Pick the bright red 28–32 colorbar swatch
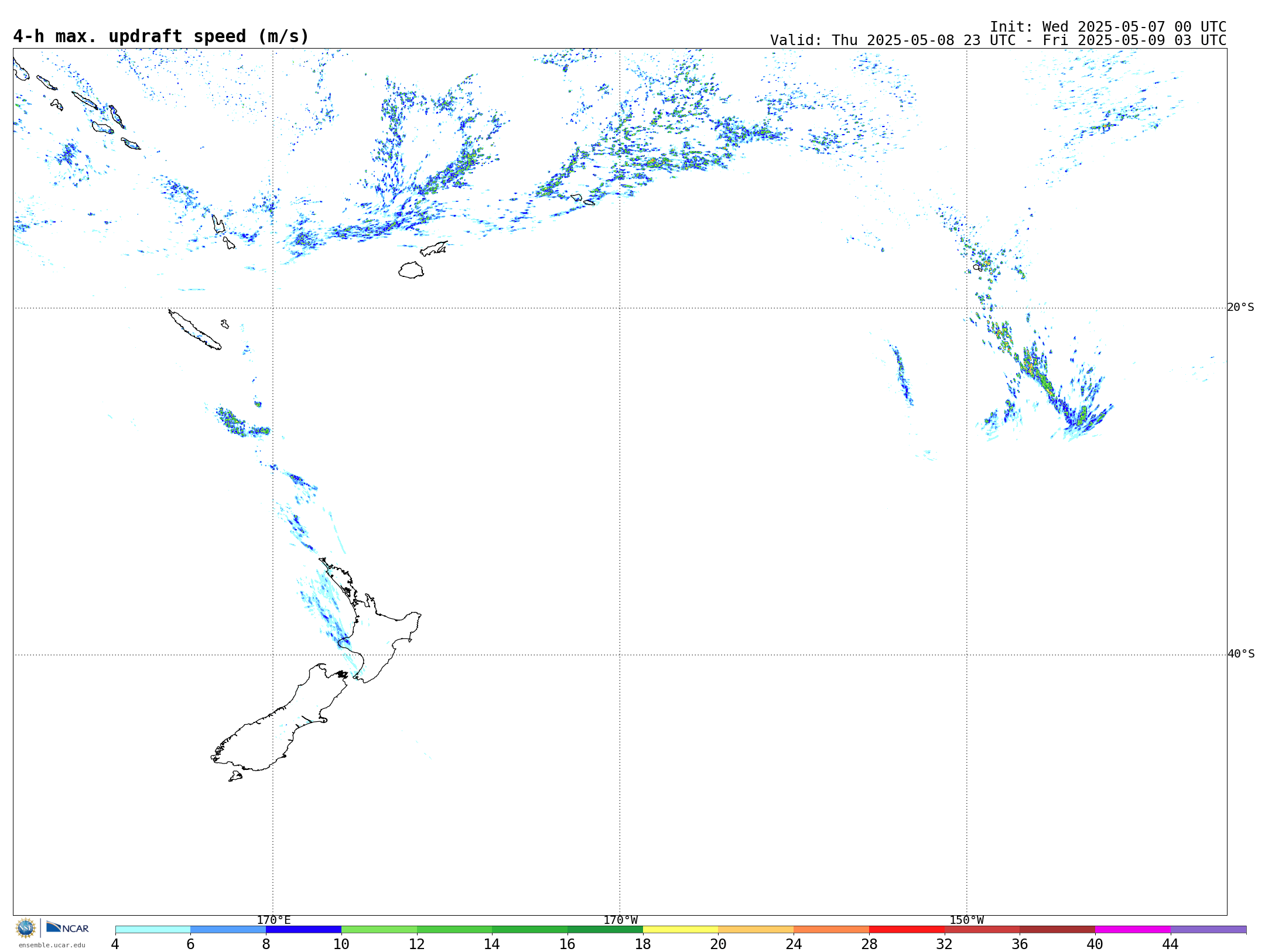1265x952 pixels. [907, 930]
